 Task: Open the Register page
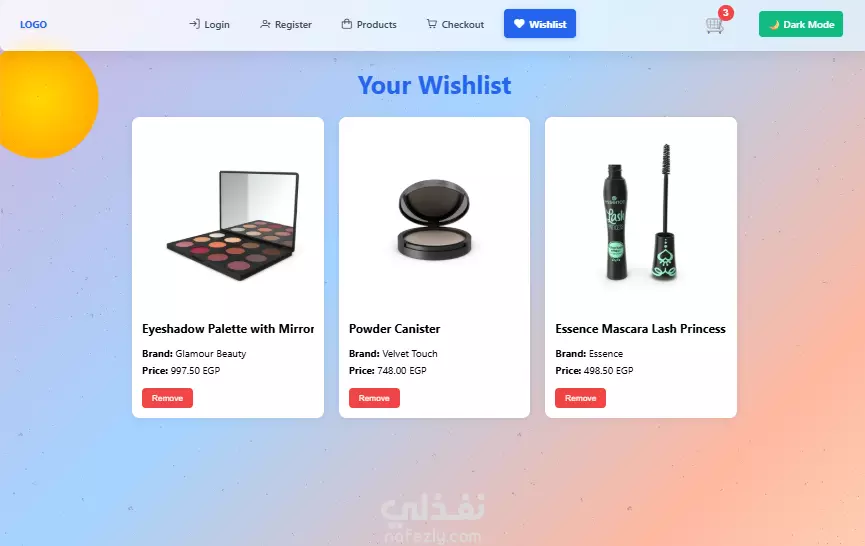coord(286,24)
